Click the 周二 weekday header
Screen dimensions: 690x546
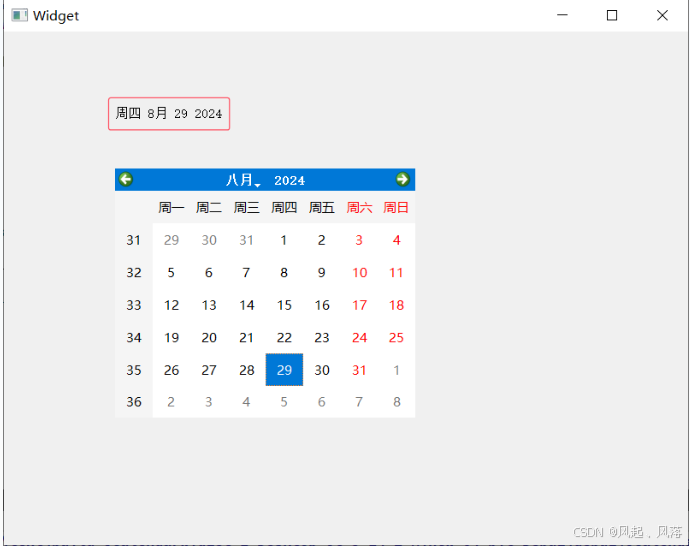pyautogui.click(x=209, y=207)
